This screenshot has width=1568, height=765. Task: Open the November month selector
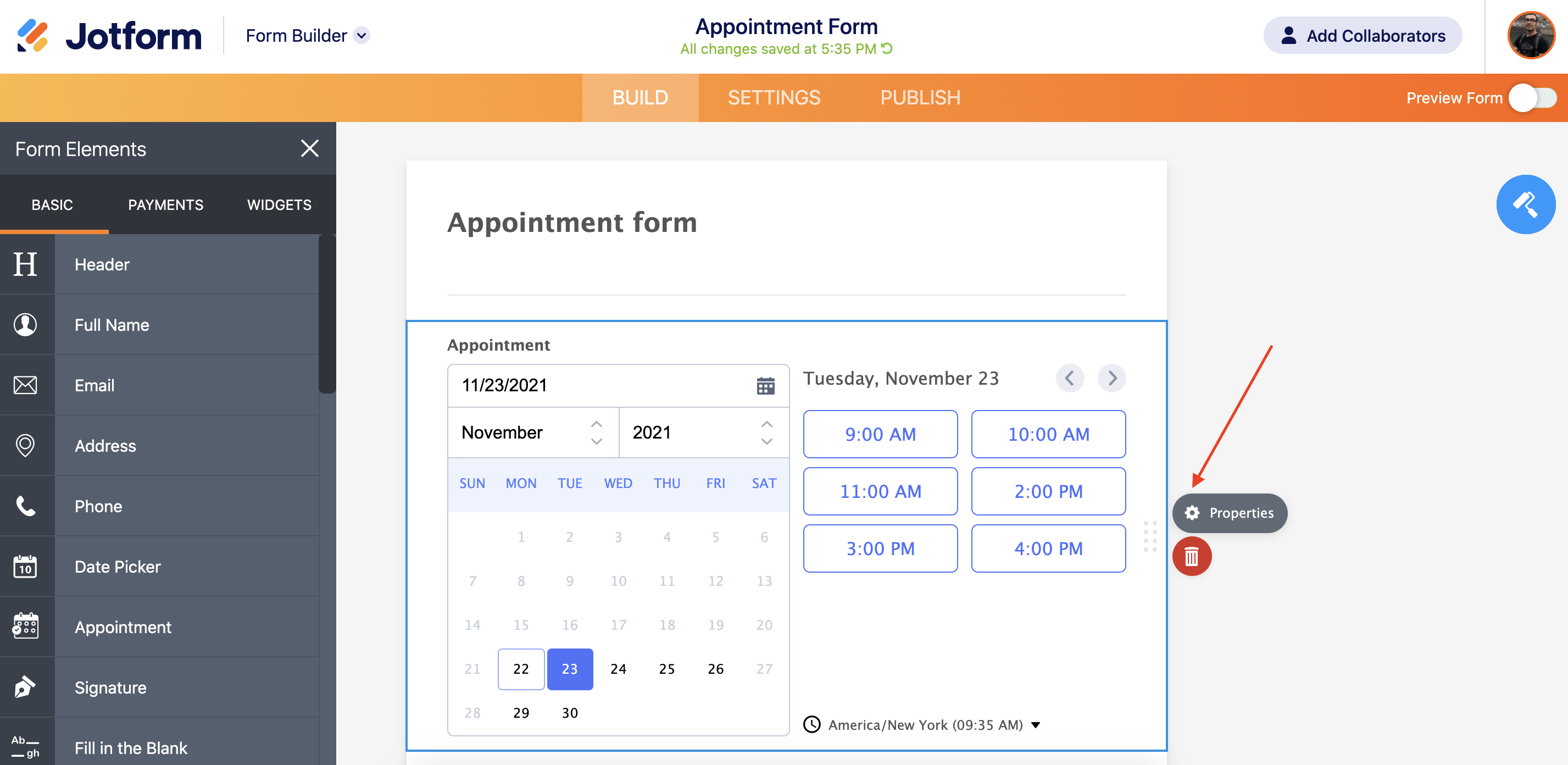coord(532,433)
